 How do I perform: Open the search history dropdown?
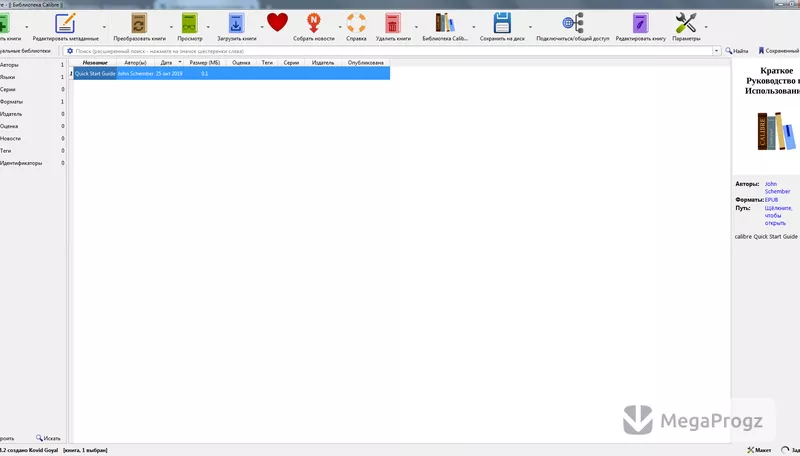pos(716,51)
